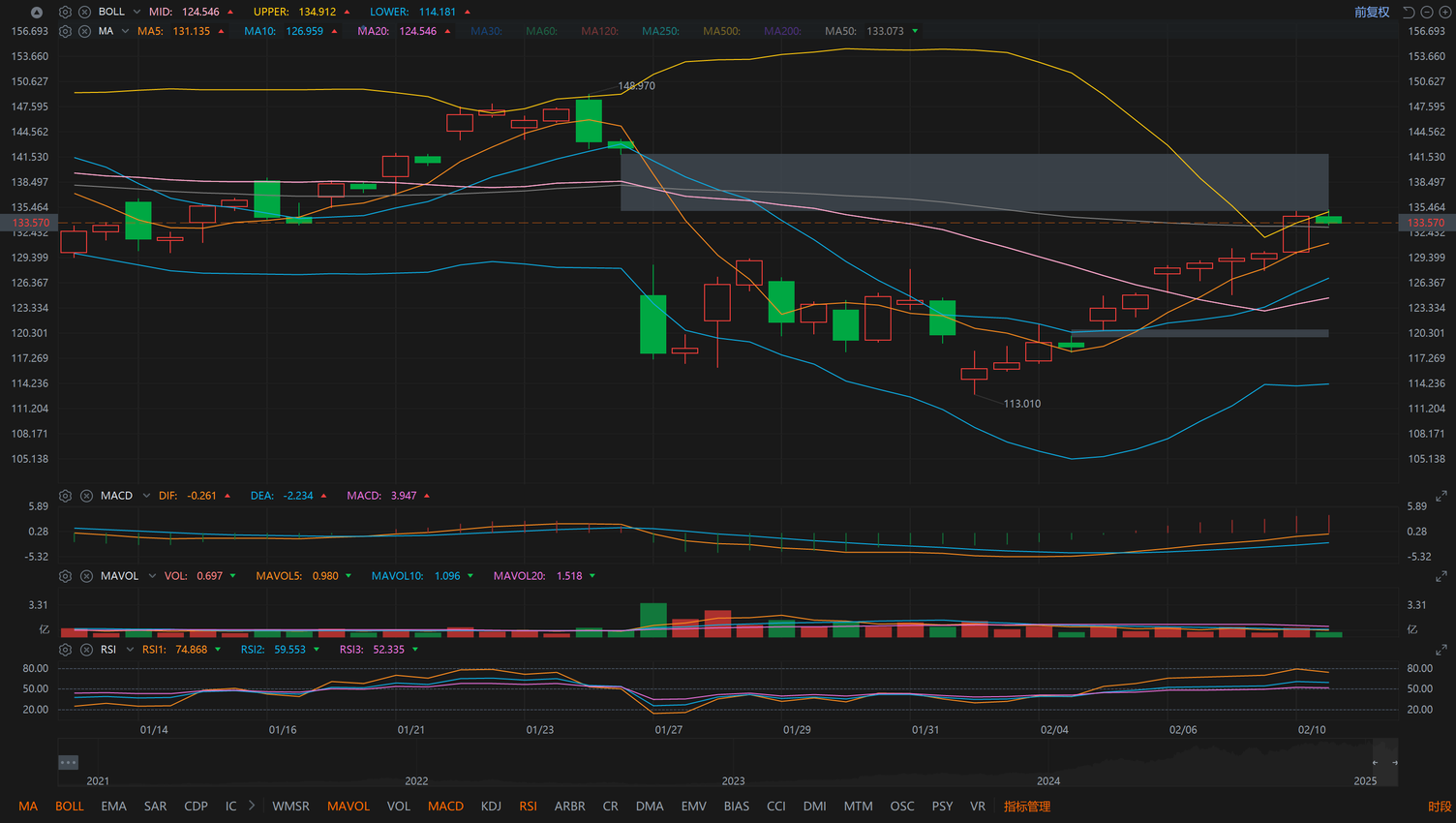Viewport: 1456px width, 823px height.
Task: Click the red 133.570 current price tag on left axis
Action: pos(30,223)
